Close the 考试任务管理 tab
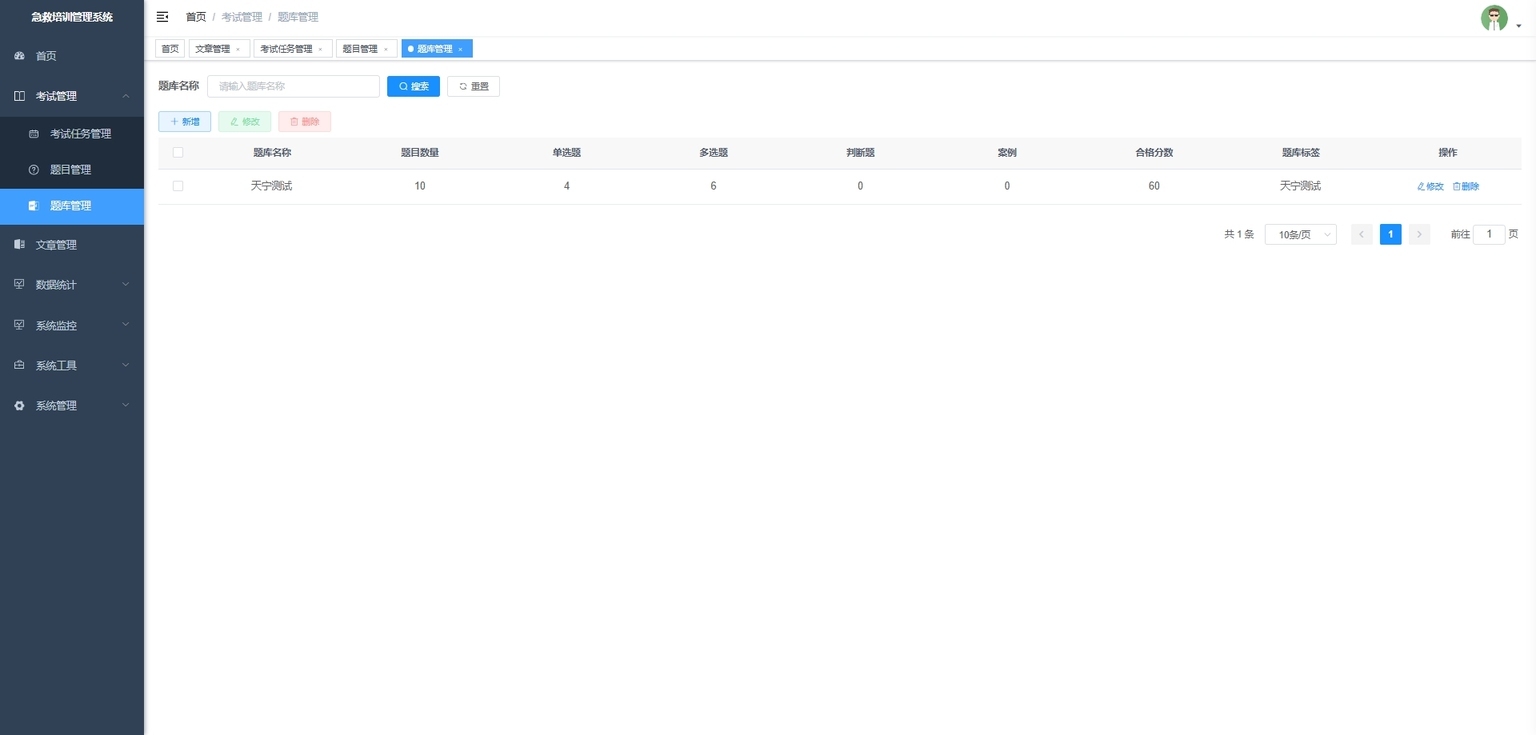The width and height of the screenshot is (1536, 735). tap(320, 49)
